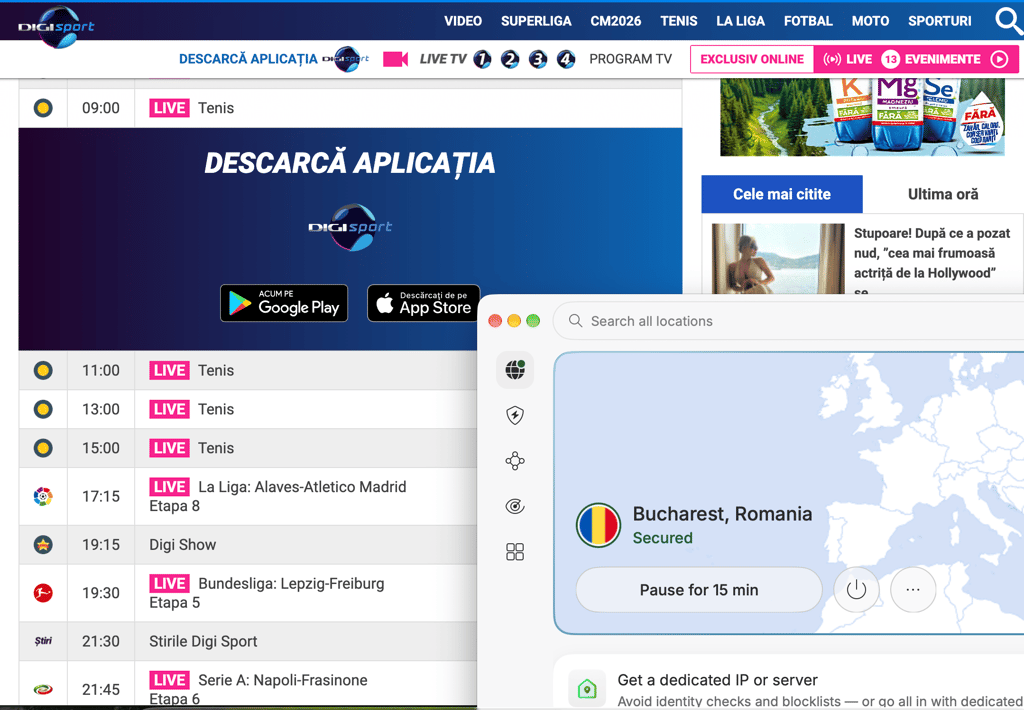Click the Google Play download badge
The image size is (1024, 710).
click(284, 303)
